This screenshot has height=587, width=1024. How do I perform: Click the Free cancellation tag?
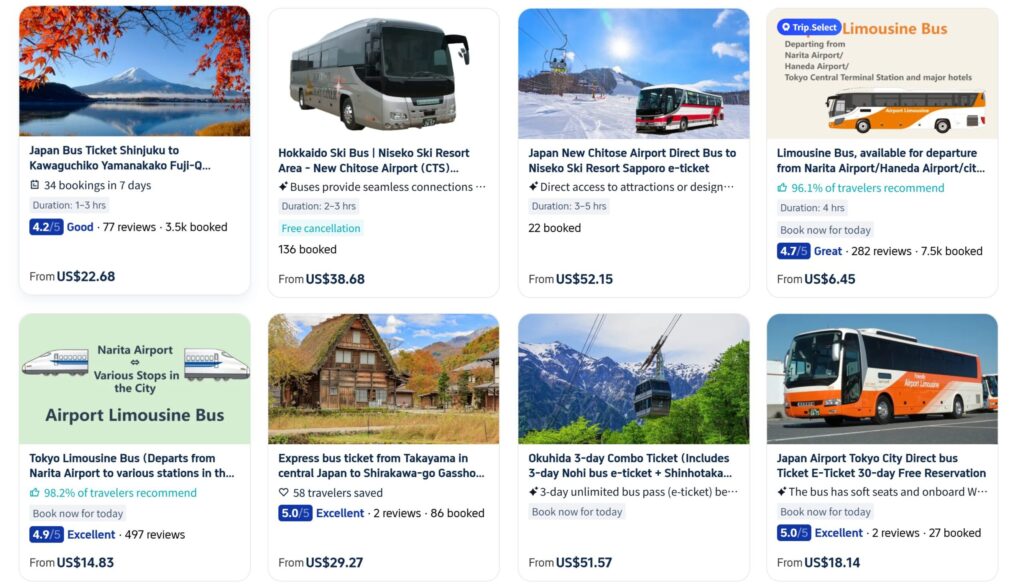coord(321,229)
